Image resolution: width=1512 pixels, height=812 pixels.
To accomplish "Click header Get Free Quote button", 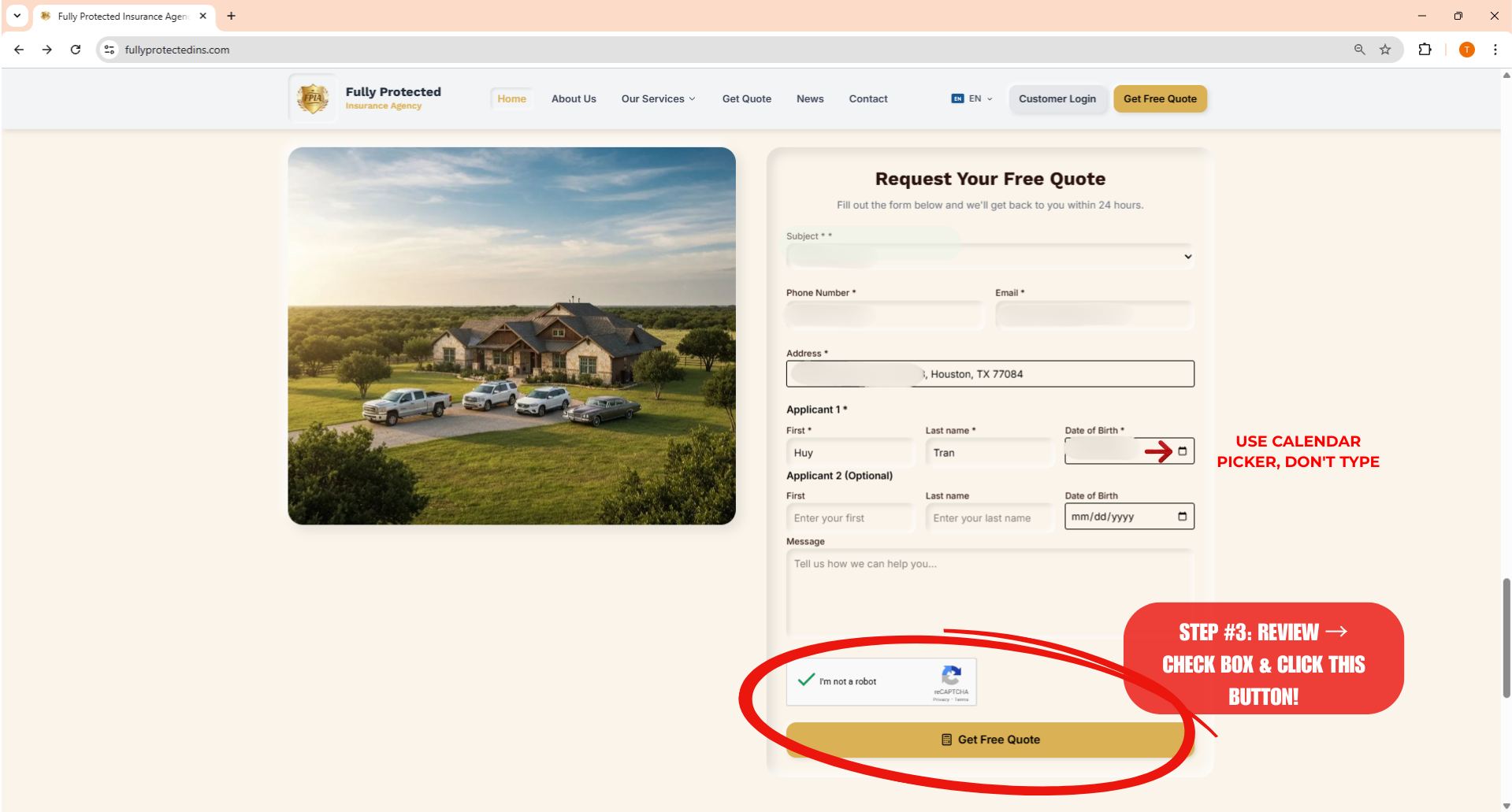I will (1160, 98).
